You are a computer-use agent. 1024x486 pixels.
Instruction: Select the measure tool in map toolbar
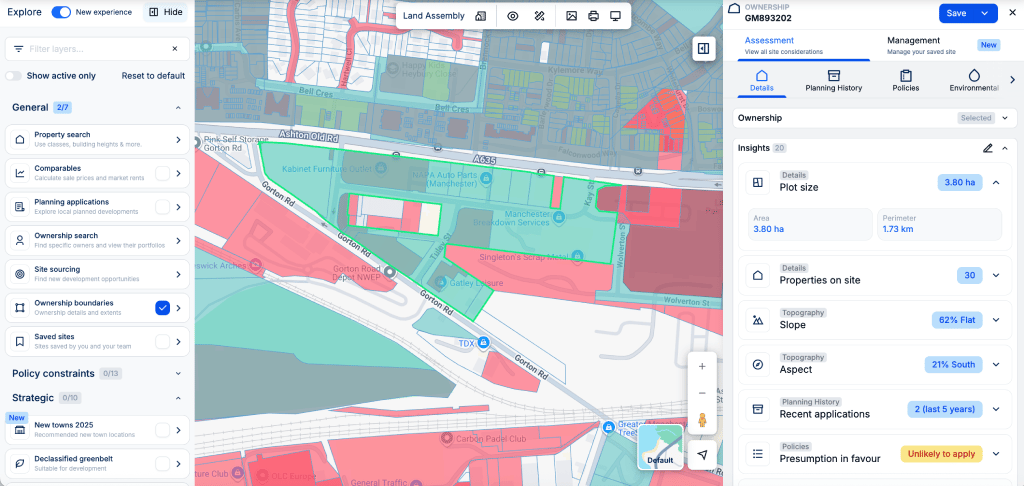tap(540, 16)
